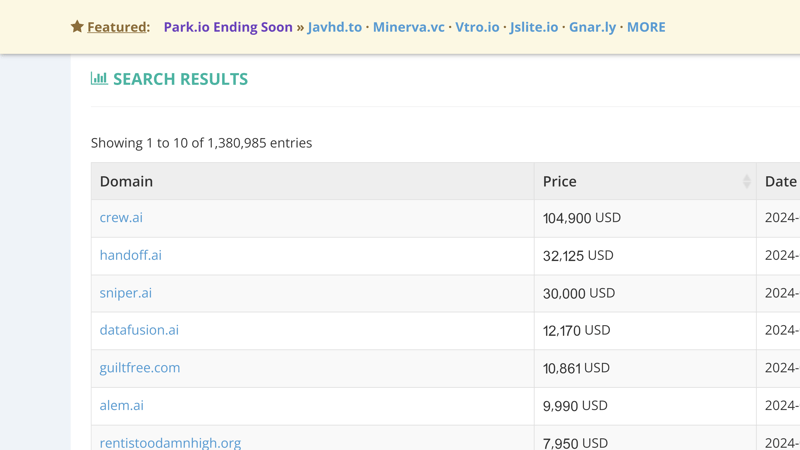The image size is (800, 450).
Task: Click the Featured star icon
Action: pyautogui.click(x=77, y=27)
